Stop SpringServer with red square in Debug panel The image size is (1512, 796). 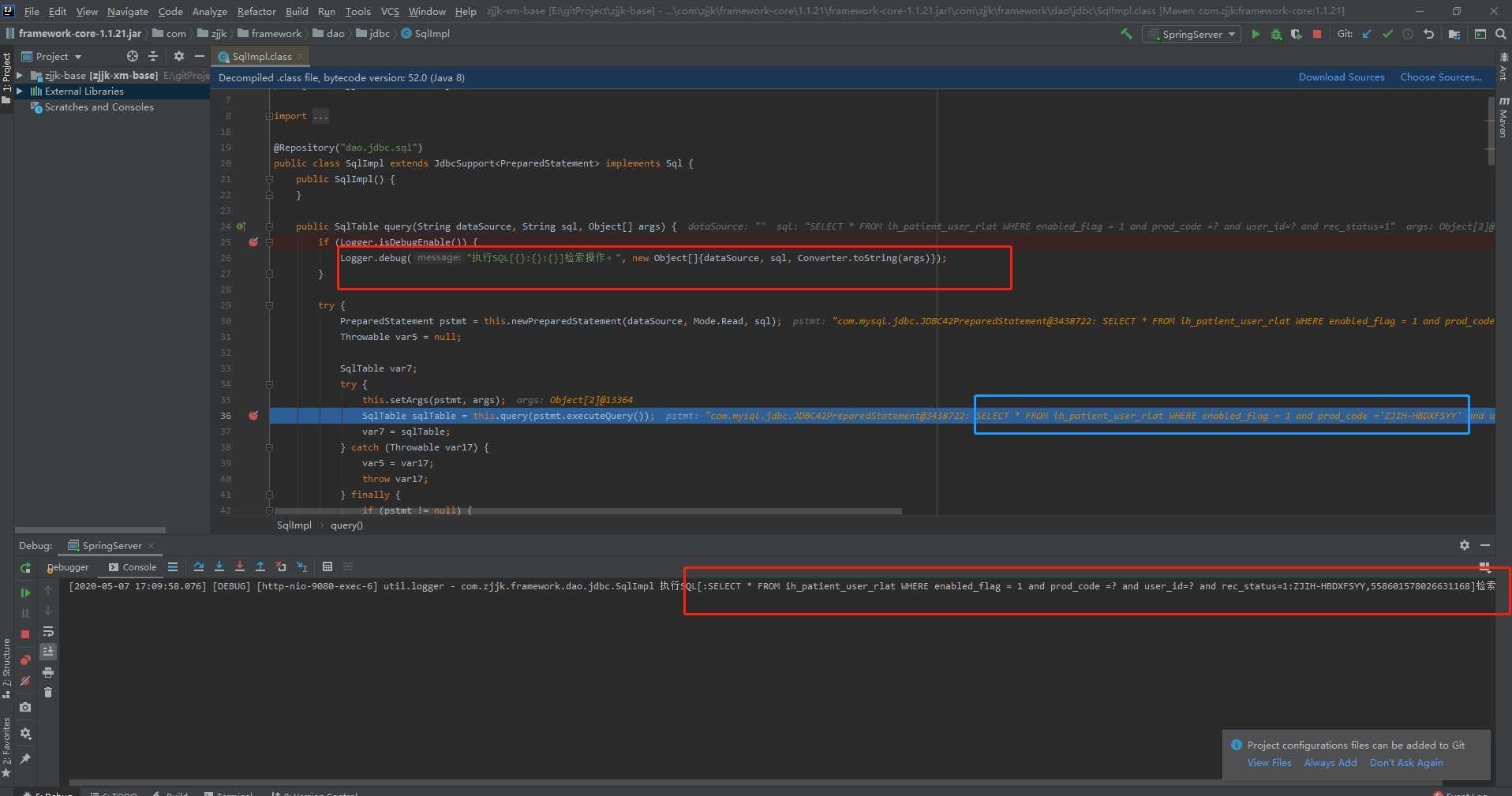[25, 634]
